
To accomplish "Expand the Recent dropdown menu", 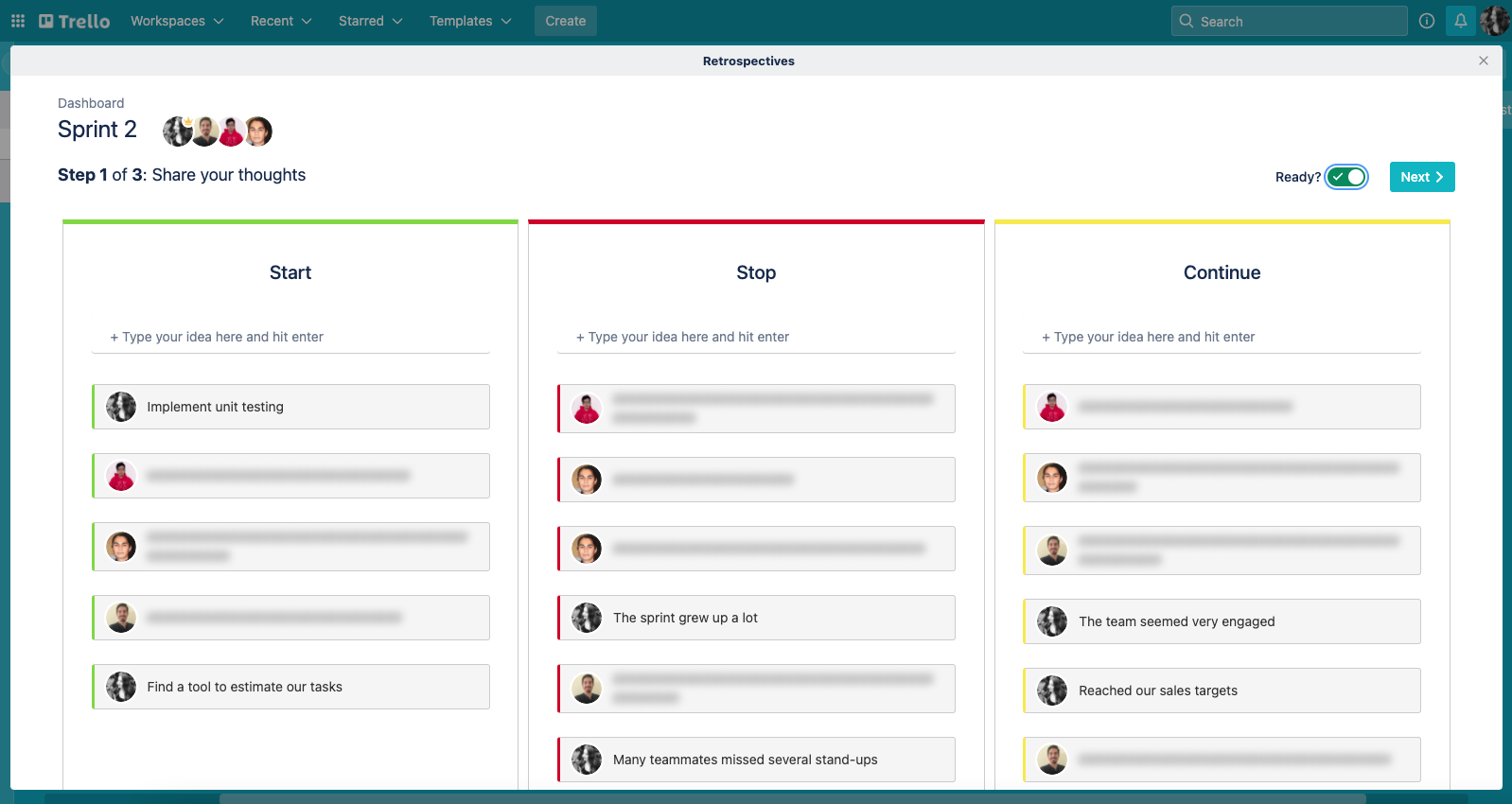I will 281,21.
